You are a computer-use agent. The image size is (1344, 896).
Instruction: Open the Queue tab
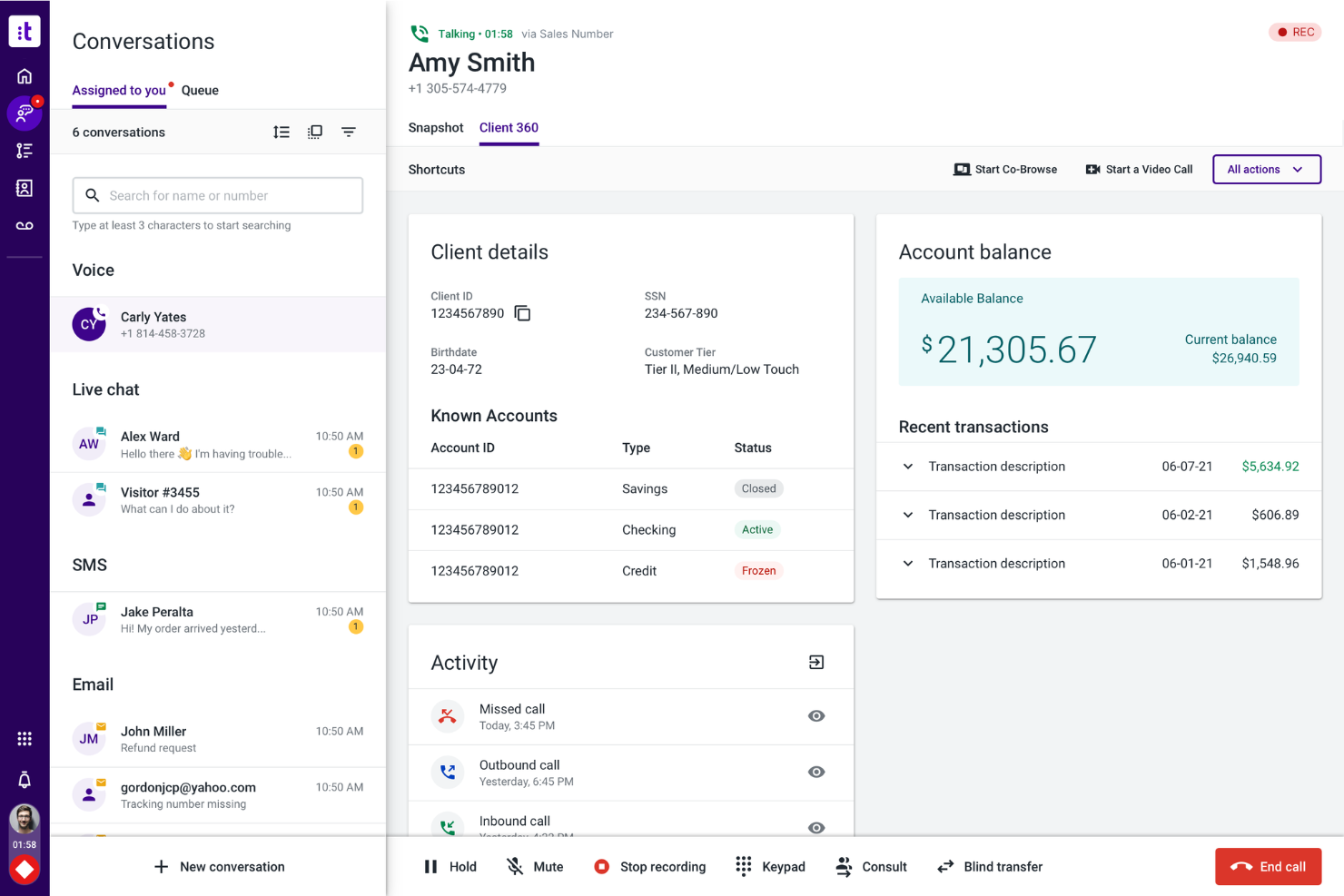click(x=199, y=90)
